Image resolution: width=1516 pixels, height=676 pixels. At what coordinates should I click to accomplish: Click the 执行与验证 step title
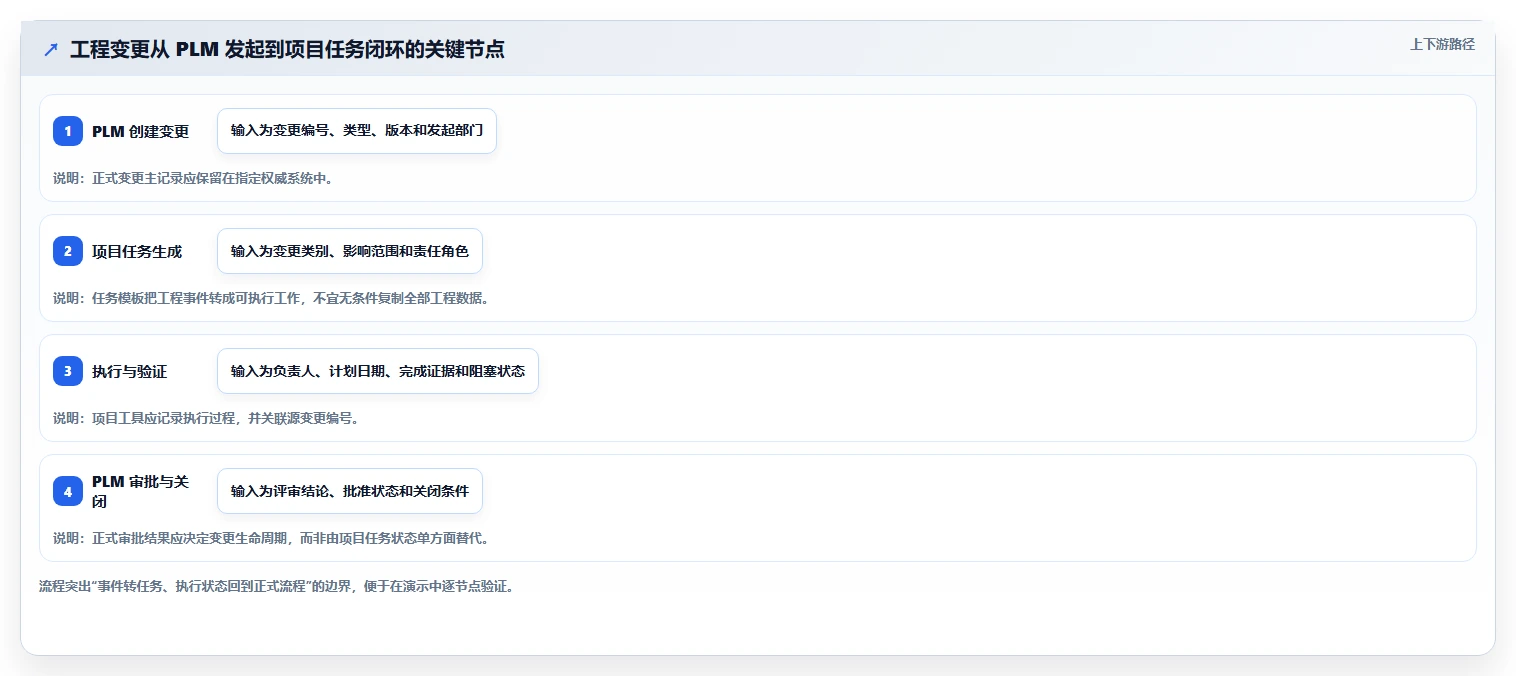pos(130,371)
